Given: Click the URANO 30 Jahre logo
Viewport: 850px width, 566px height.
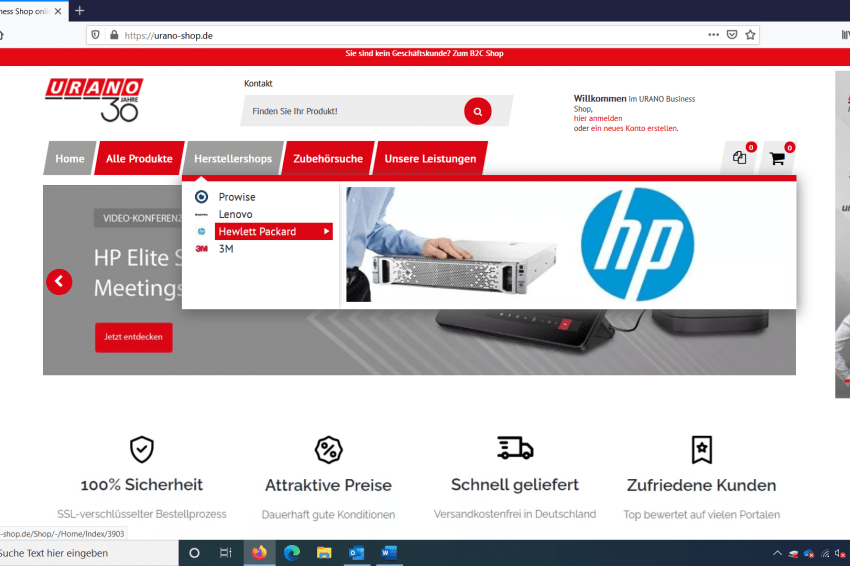Looking at the screenshot, I should pos(94,100).
